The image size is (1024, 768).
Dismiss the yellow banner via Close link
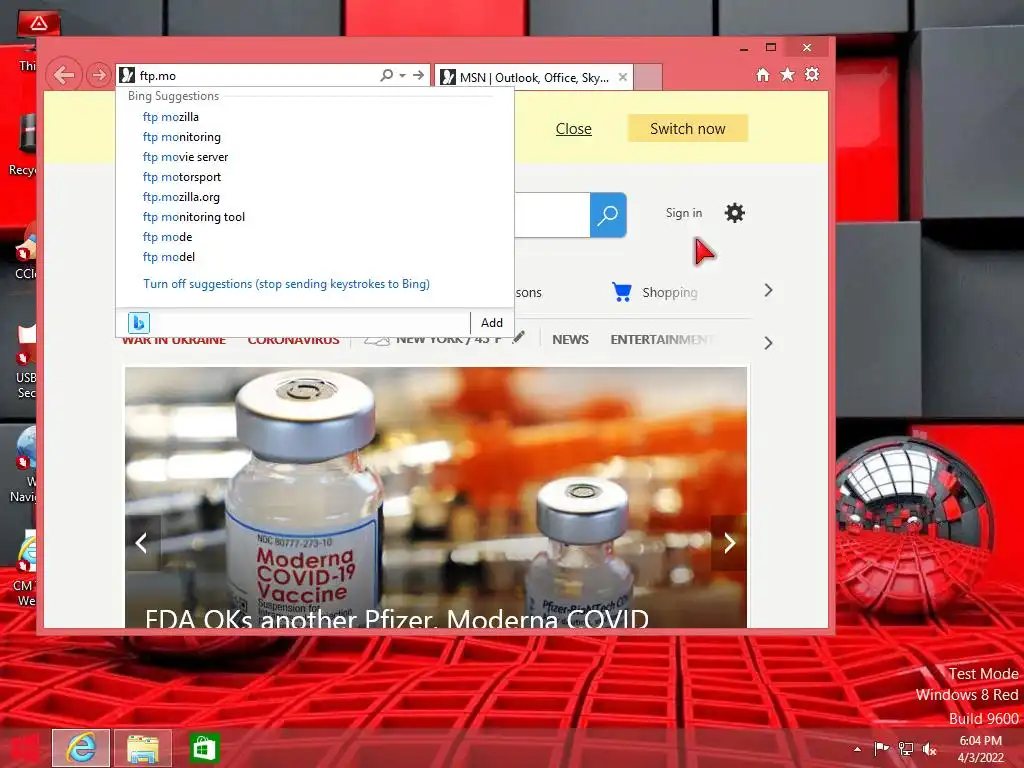pyautogui.click(x=573, y=129)
